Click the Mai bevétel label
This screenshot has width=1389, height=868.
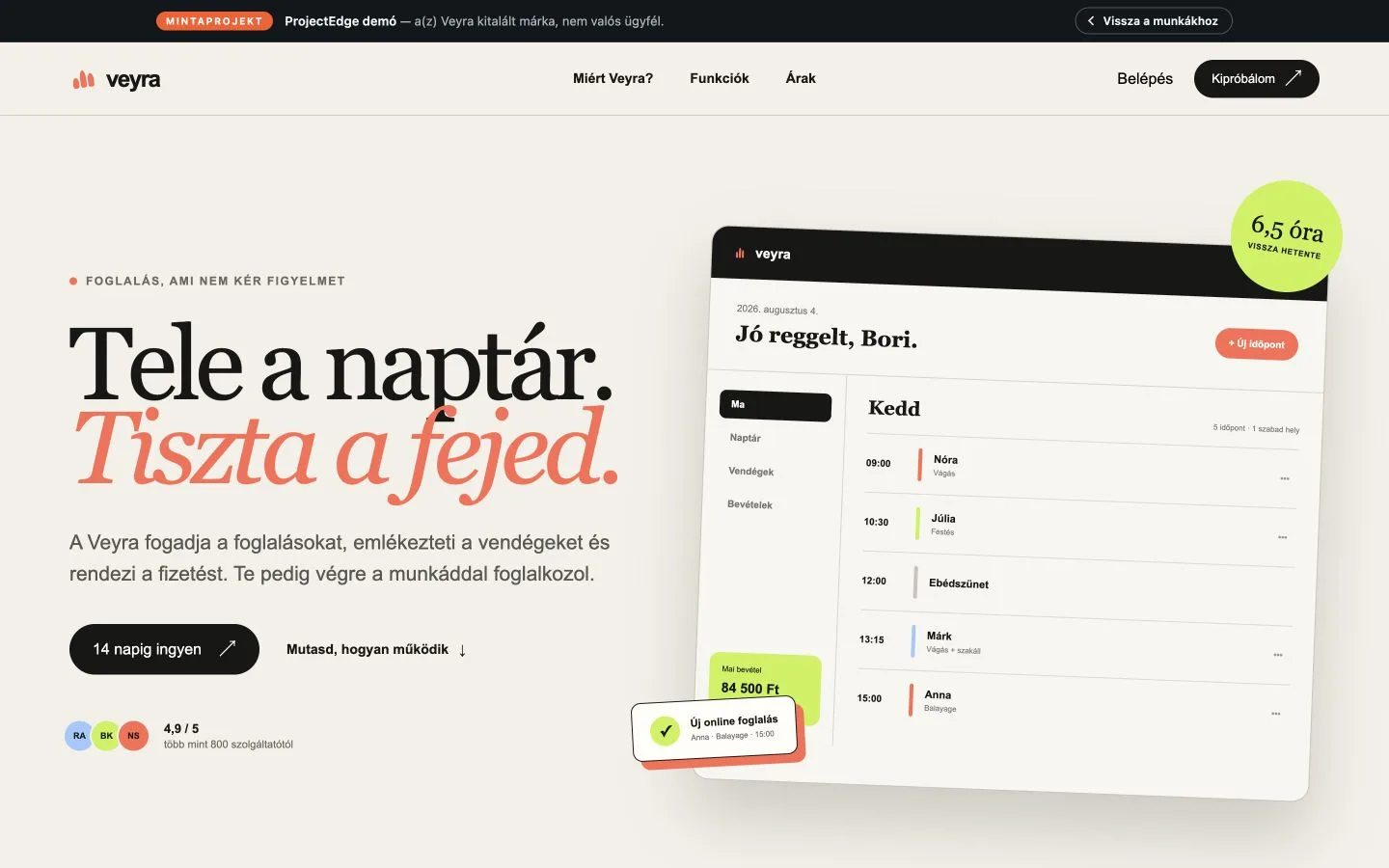click(x=742, y=669)
